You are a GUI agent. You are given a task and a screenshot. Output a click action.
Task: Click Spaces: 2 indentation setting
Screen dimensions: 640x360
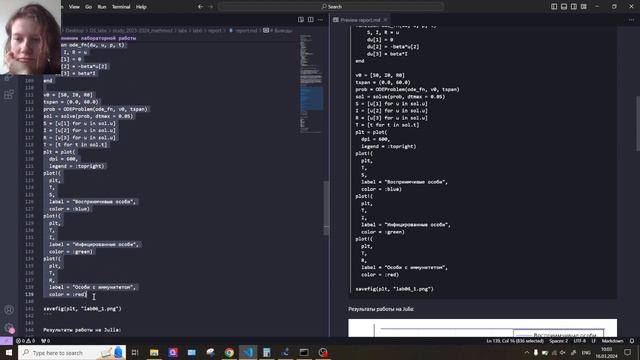[558, 340]
